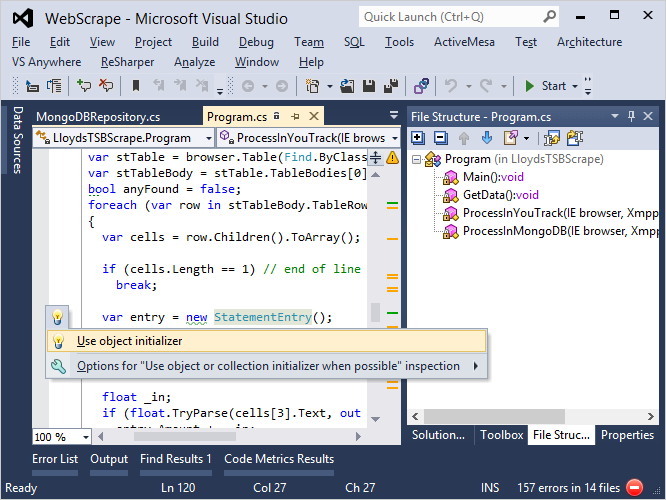Viewport: 666px width, 500px height.
Task: Click the editor horizontal scrollbar thumb
Action: coord(185,437)
